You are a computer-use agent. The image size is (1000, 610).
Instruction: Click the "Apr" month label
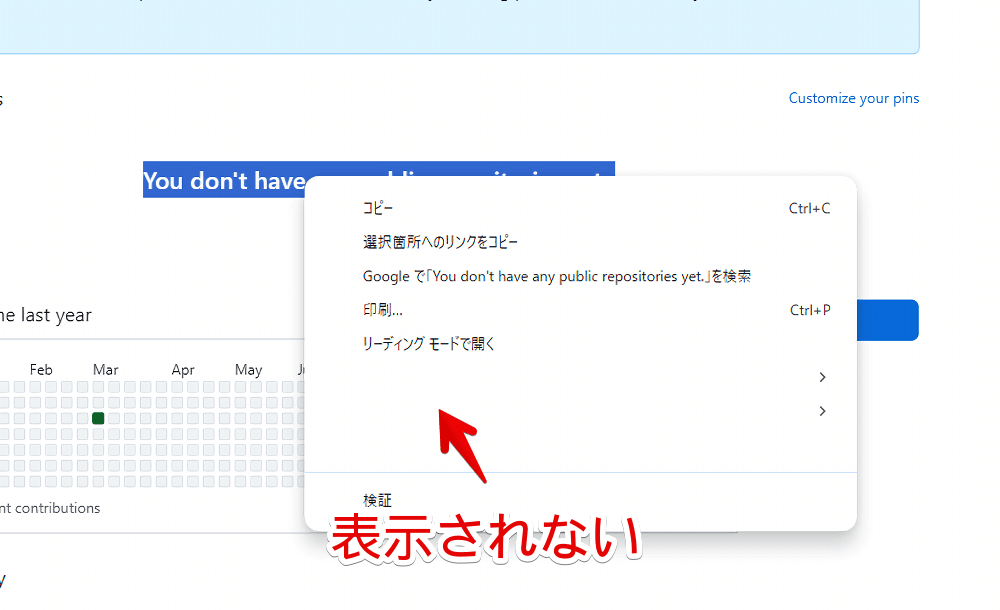[183, 369]
